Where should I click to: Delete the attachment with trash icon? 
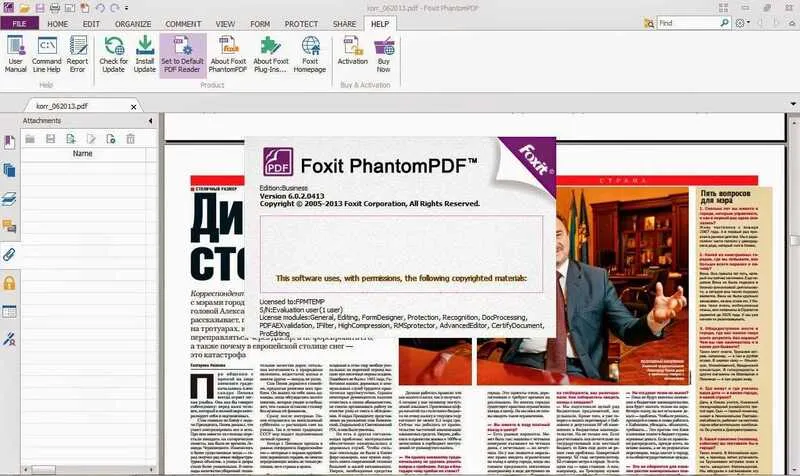click(x=131, y=139)
